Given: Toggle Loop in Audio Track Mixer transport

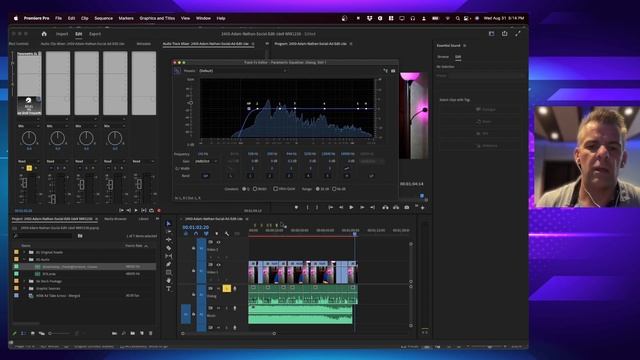Looking at the screenshot, I should [x=151, y=210].
